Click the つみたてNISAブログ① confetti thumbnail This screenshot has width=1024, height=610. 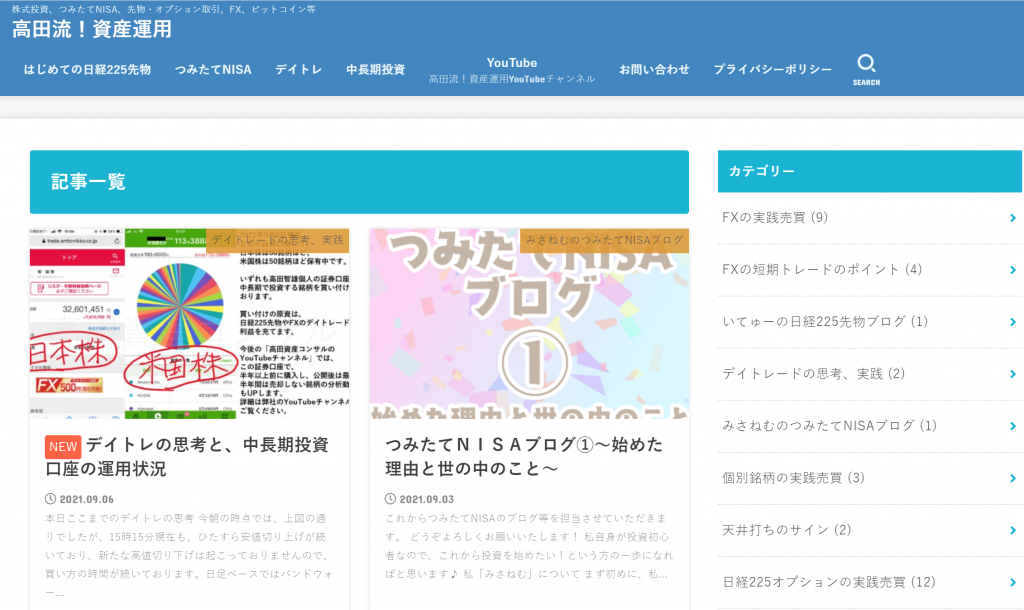pos(530,323)
